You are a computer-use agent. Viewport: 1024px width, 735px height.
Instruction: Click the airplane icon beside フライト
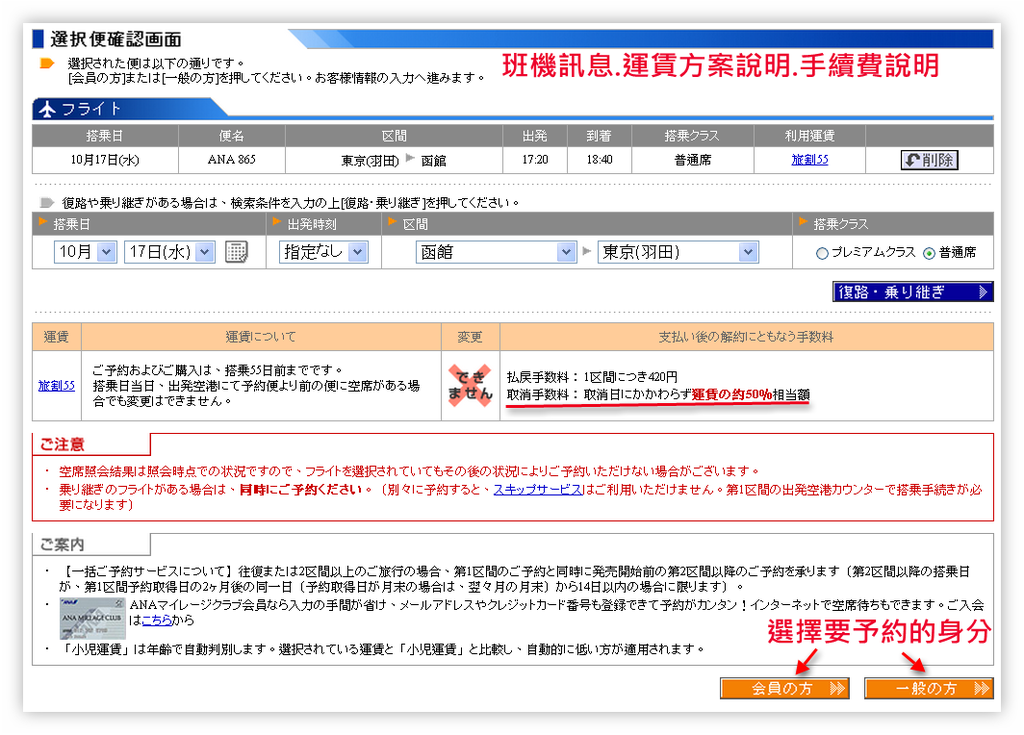pyautogui.click(x=47, y=109)
